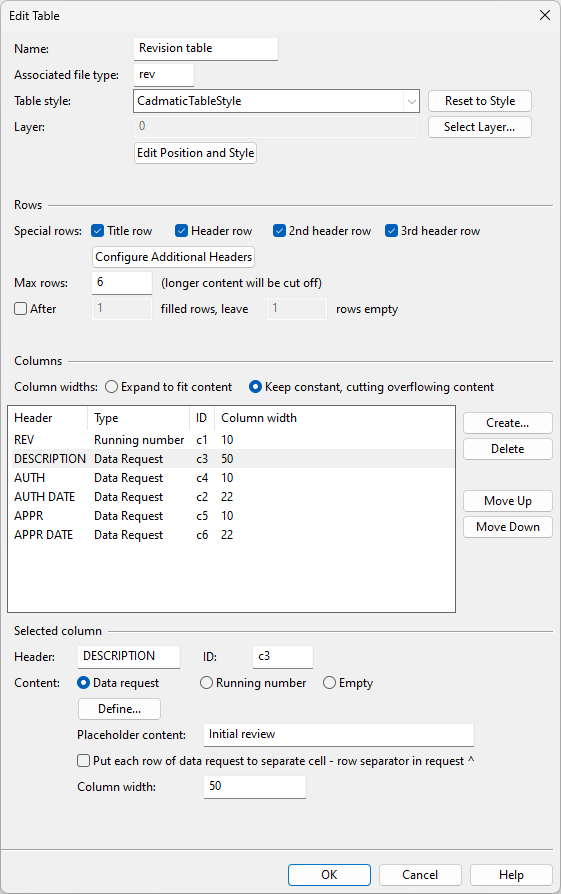Toggle the 2nd header row checkbox
This screenshot has width=561, height=894.
coord(279,231)
